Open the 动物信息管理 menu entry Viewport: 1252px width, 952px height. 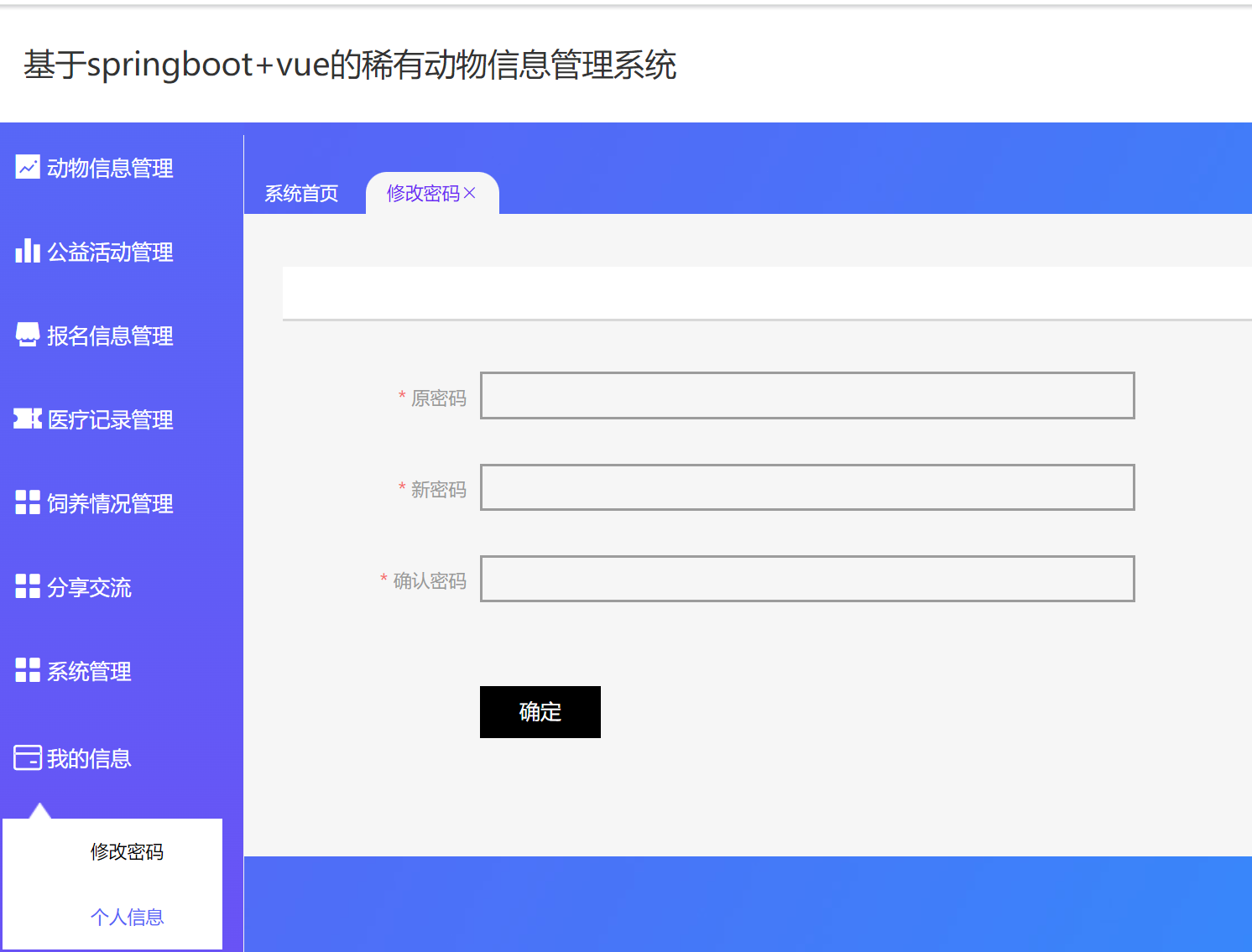(x=110, y=168)
